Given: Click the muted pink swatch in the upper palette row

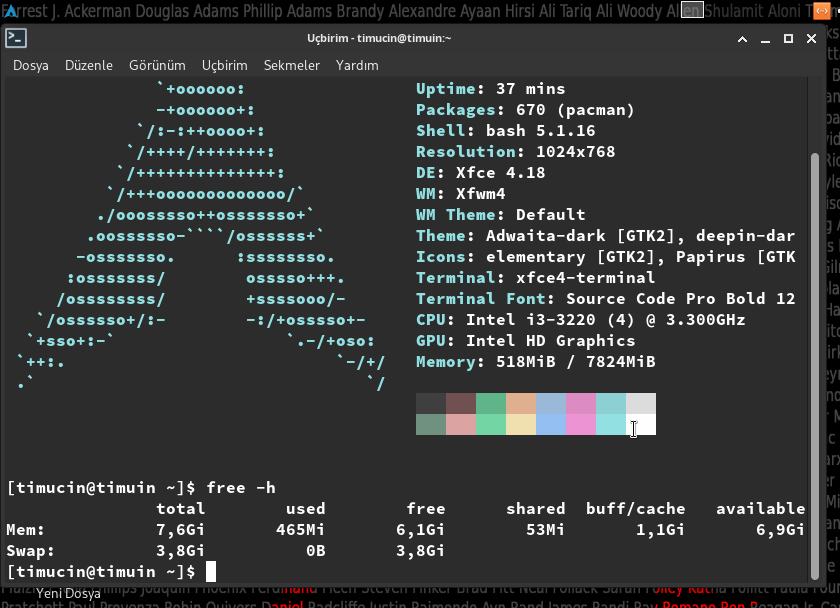Looking at the screenshot, I should 581,403.
